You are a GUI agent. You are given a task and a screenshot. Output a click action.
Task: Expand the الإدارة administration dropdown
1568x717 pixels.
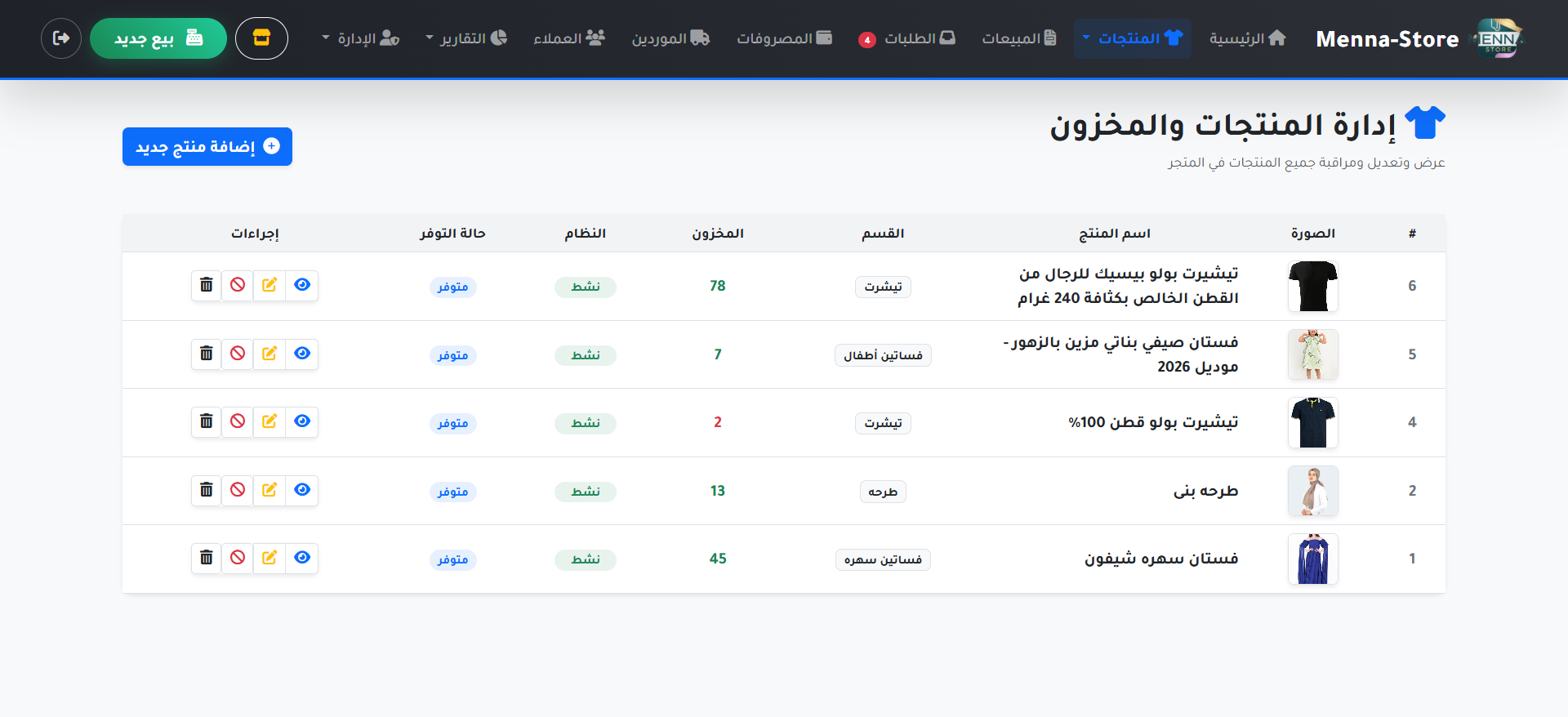tap(360, 38)
